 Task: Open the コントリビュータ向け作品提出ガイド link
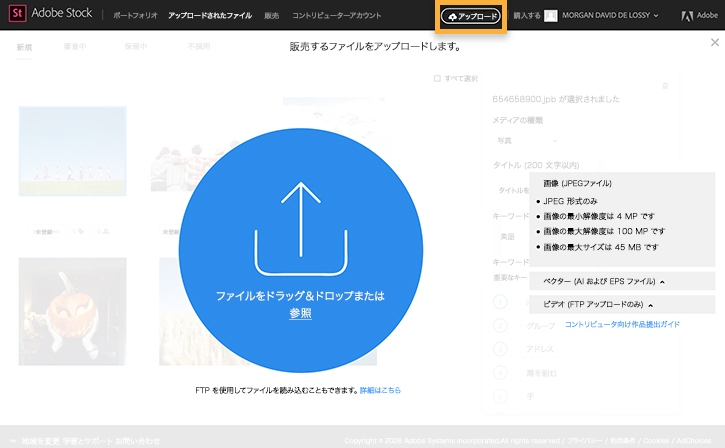622,324
